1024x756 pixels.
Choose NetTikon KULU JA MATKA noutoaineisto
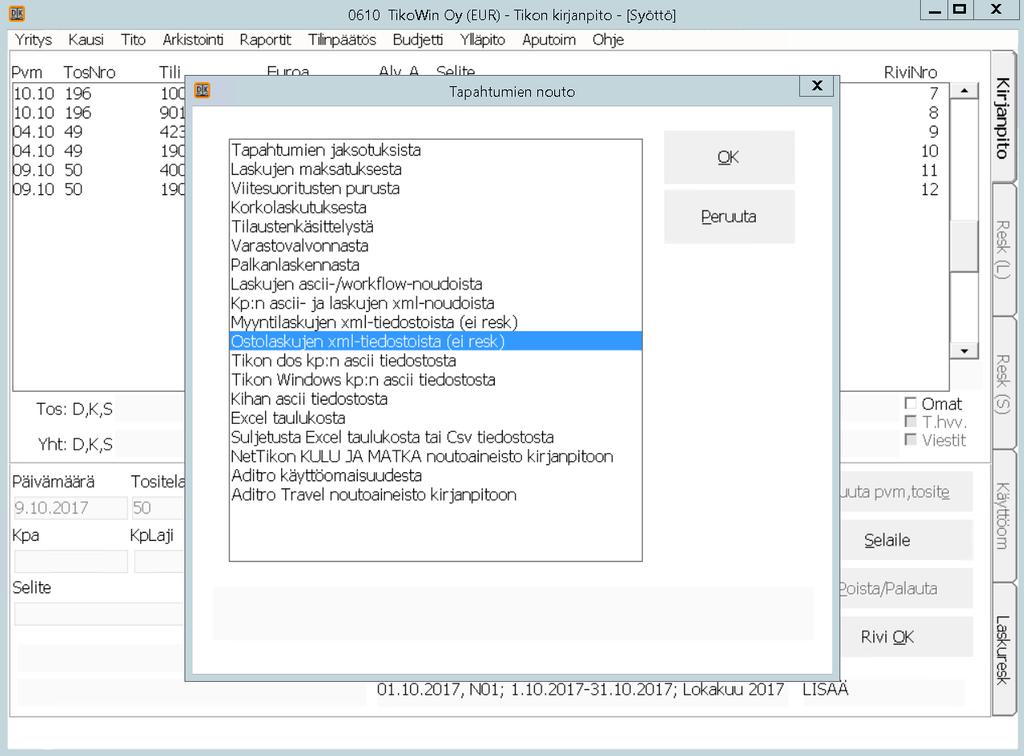pyautogui.click(x=436, y=456)
